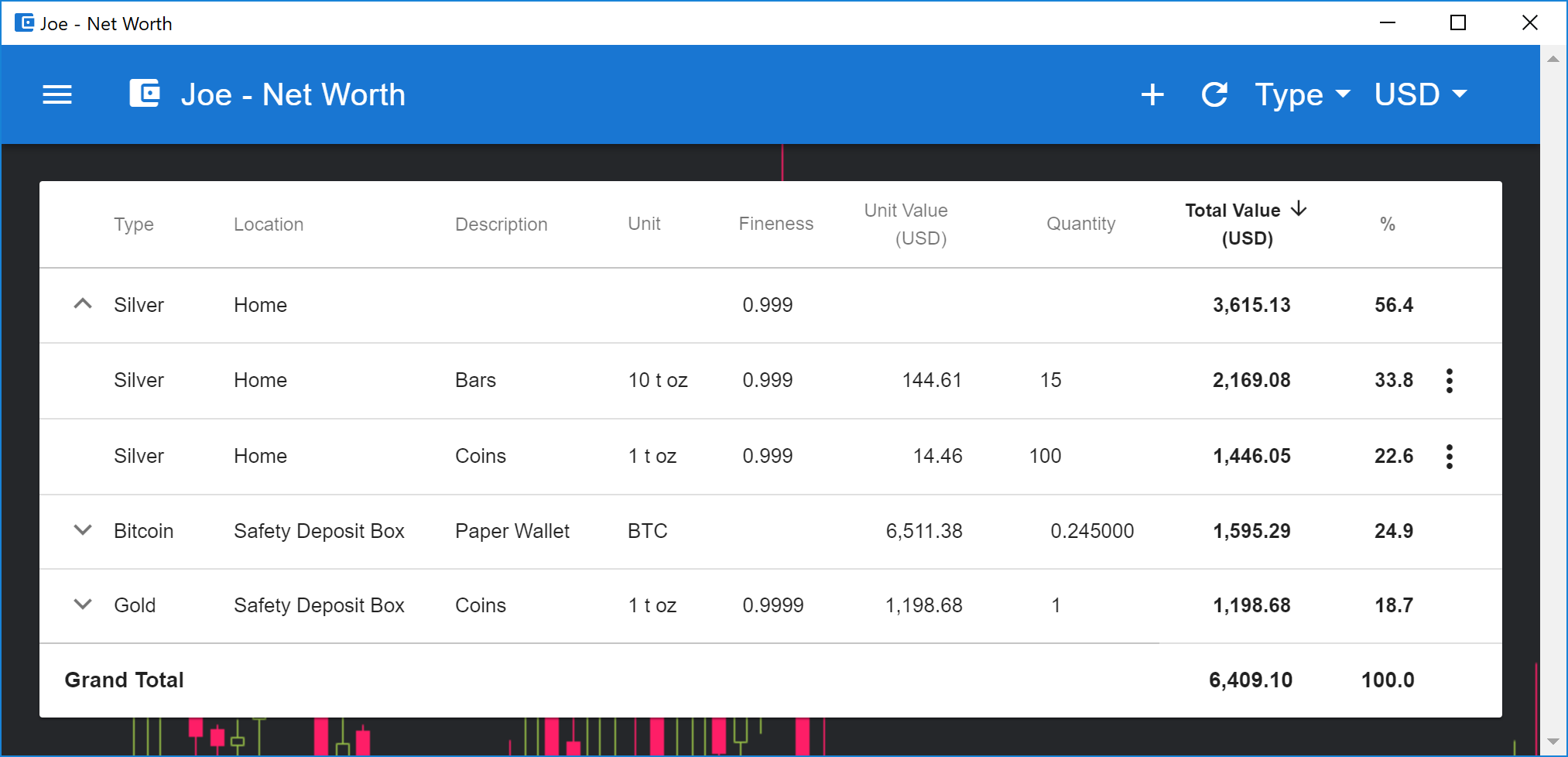Screen dimensions: 1568x757
Task: Click the grand total value 6,409.10
Action: click(x=1251, y=680)
